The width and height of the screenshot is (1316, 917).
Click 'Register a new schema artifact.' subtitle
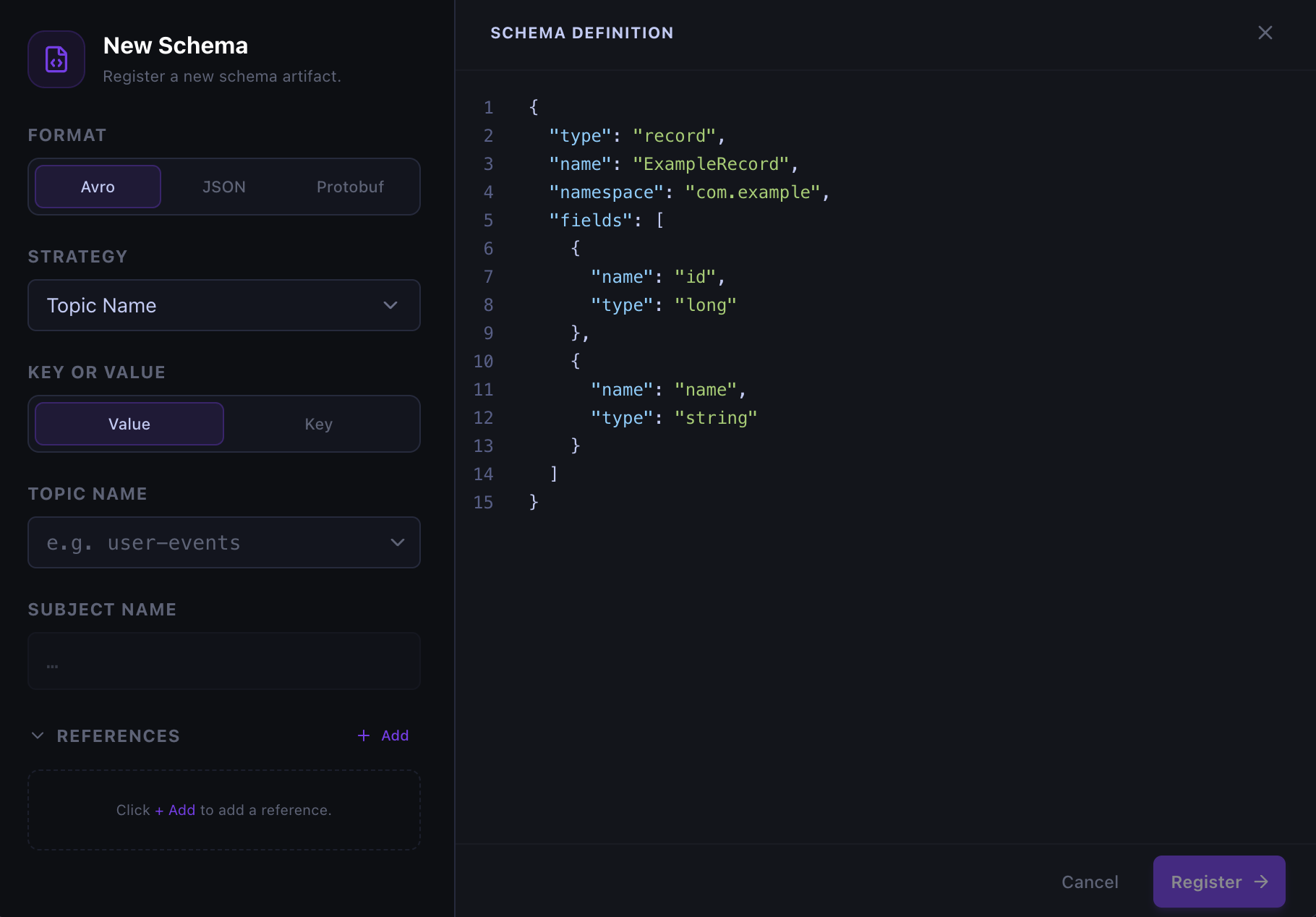click(222, 77)
